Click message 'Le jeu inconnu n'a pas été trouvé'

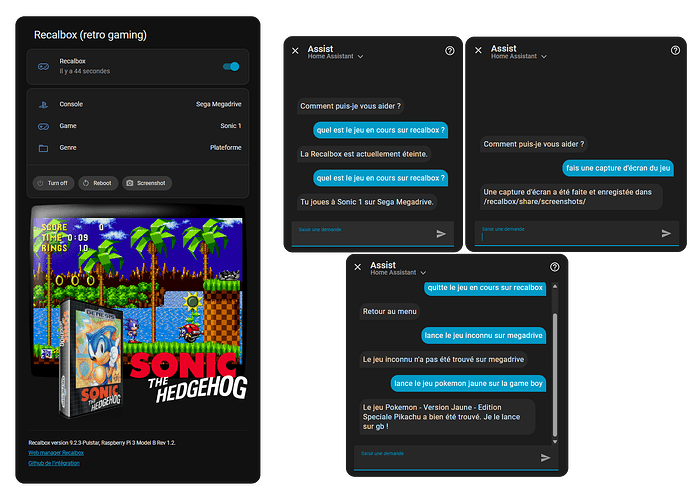[x=444, y=360]
